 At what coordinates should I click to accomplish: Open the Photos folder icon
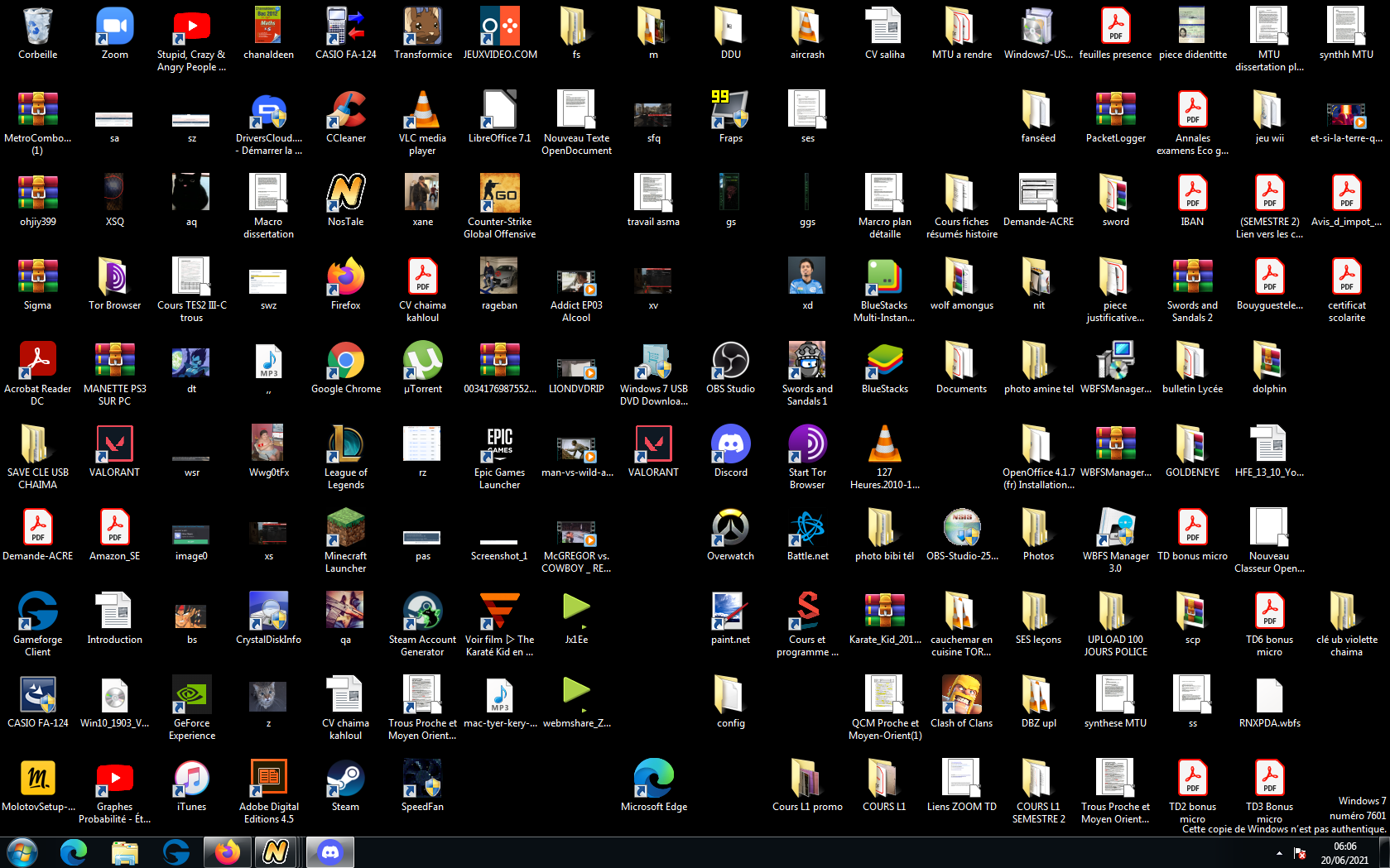(x=1038, y=535)
